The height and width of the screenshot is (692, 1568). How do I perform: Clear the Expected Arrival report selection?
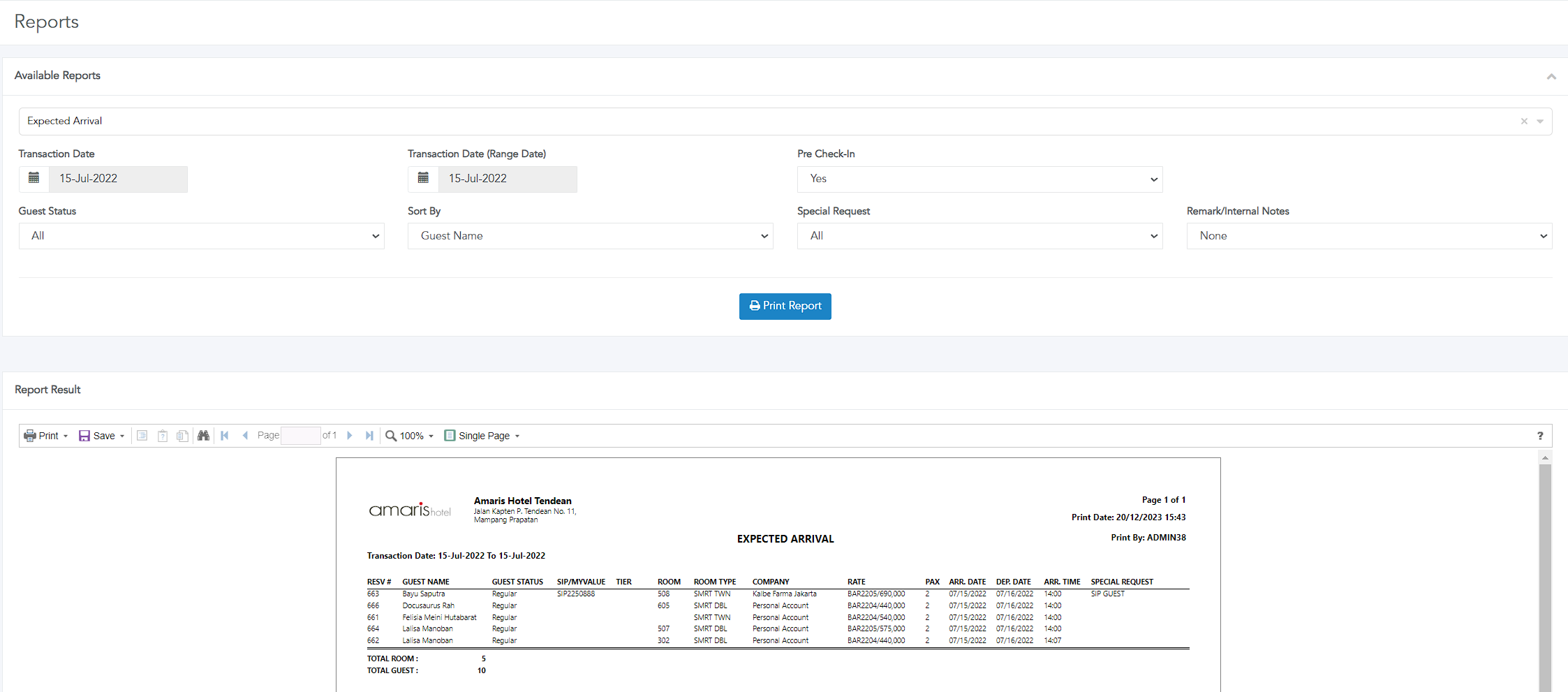coord(1524,122)
